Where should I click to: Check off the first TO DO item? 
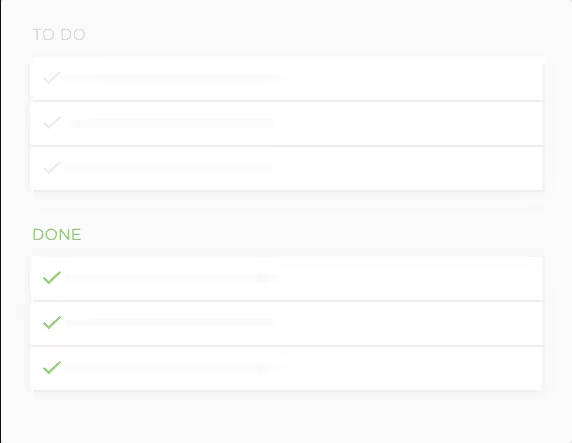tap(52, 78)
